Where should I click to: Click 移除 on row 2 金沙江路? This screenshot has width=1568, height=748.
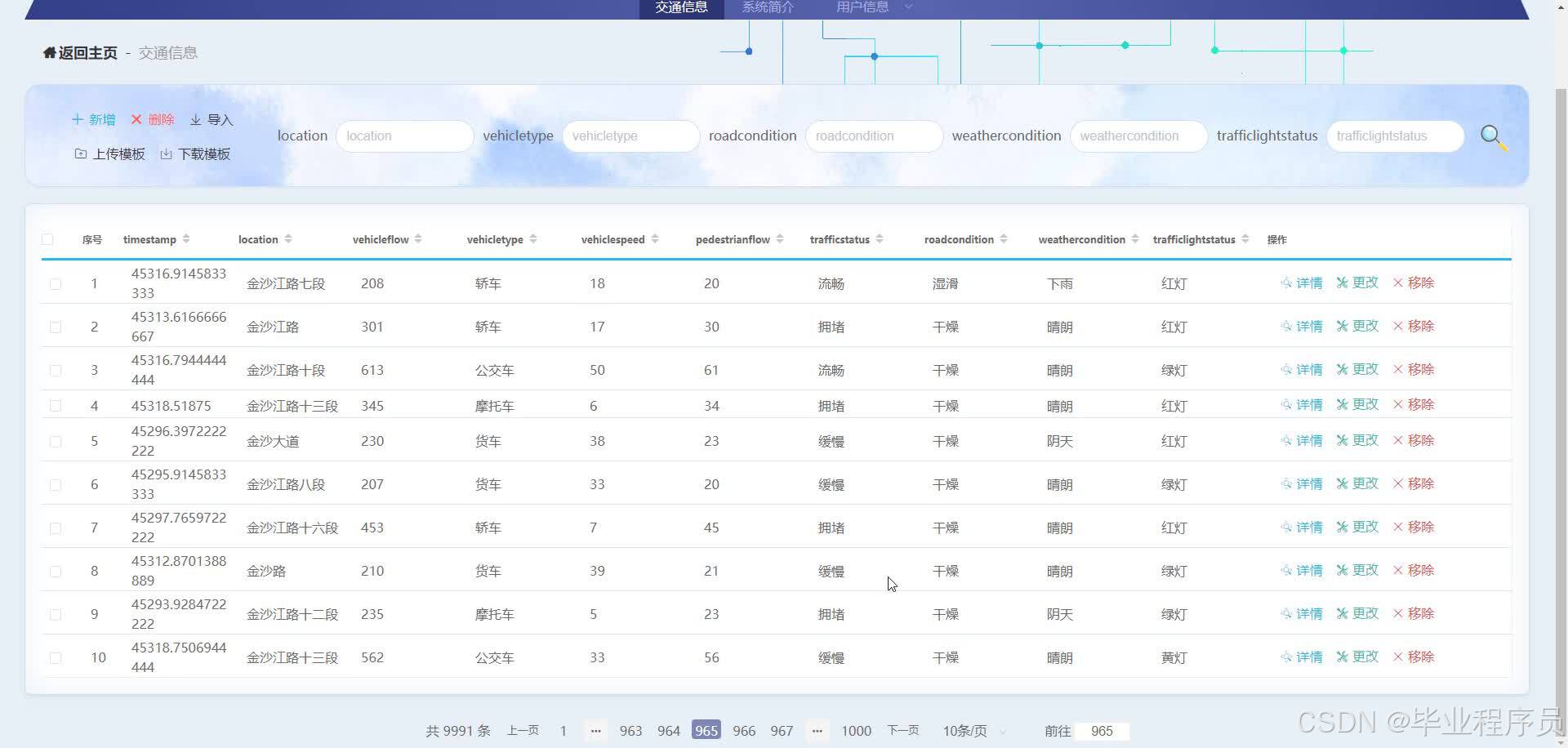point(1414,326)
